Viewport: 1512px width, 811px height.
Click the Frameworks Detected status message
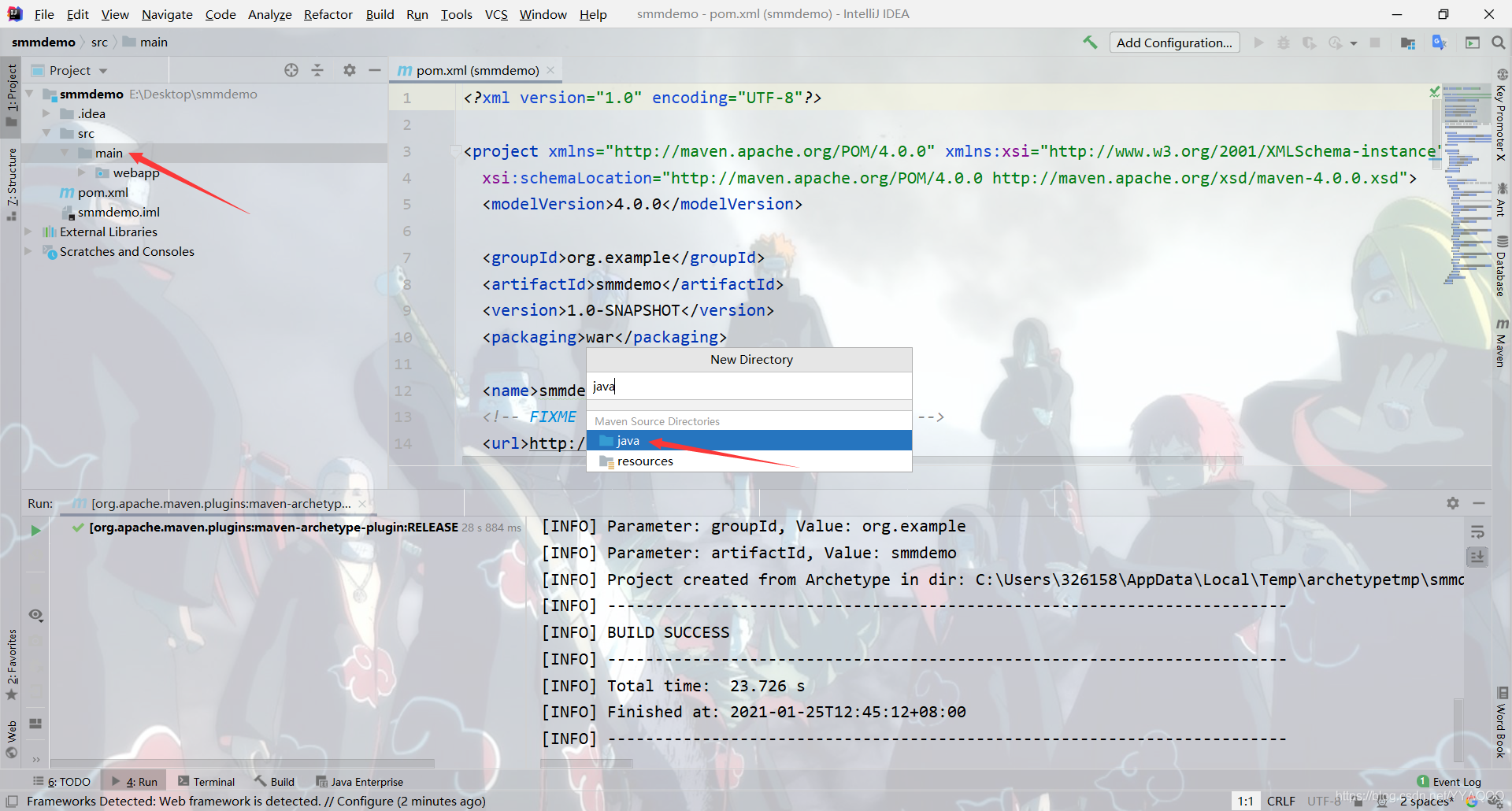pyautogui.click(x=256, y=802)
